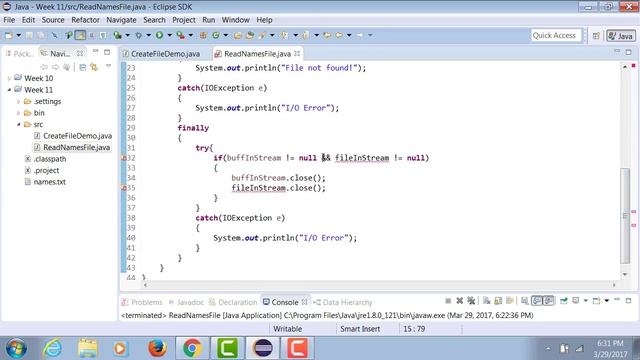Screen dimensions: 640x360
Task: Open the Debug dropdown arrow
Action: tap(149, 36)
